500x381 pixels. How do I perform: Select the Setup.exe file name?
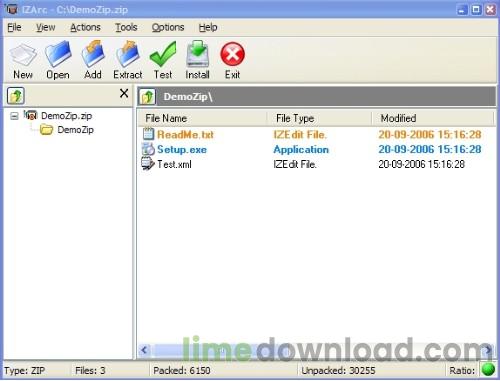[182, 149]
